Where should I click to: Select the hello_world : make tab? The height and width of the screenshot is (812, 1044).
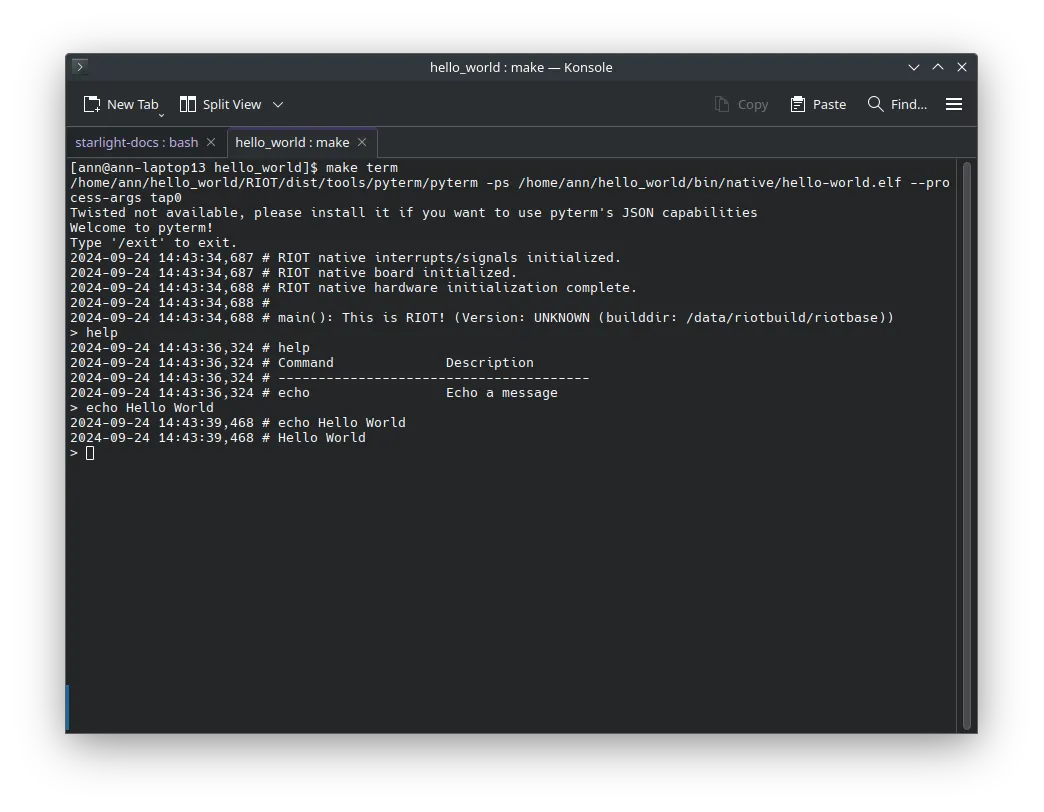292,142
